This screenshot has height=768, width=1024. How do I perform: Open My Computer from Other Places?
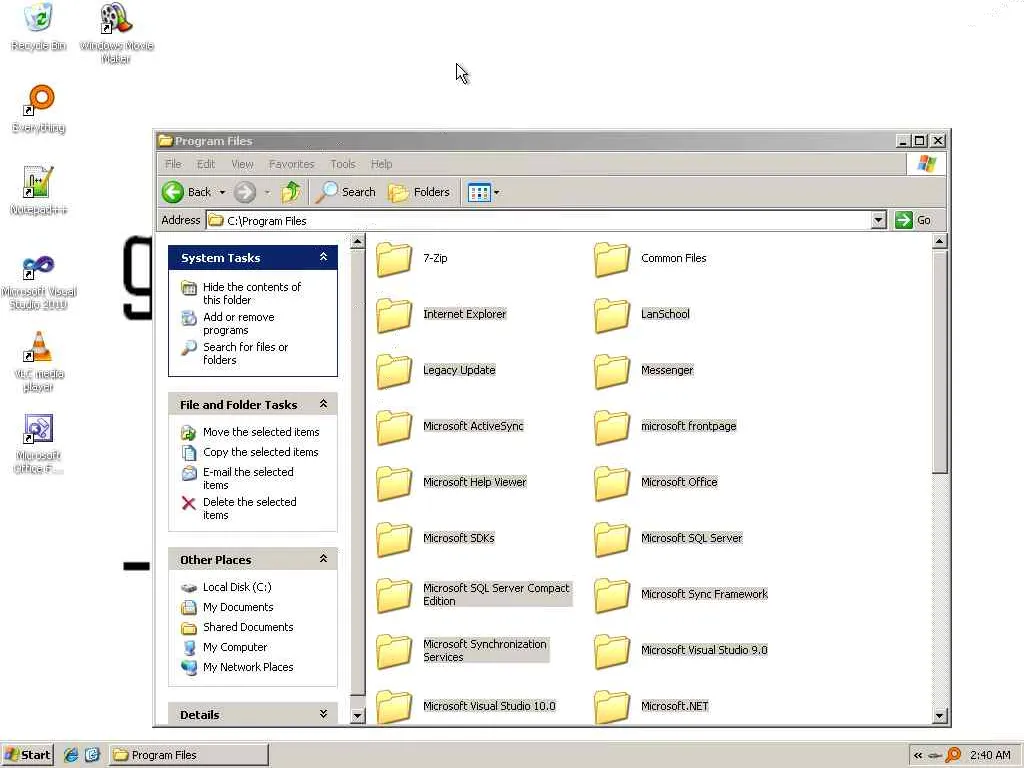click(x=234, y=647)
